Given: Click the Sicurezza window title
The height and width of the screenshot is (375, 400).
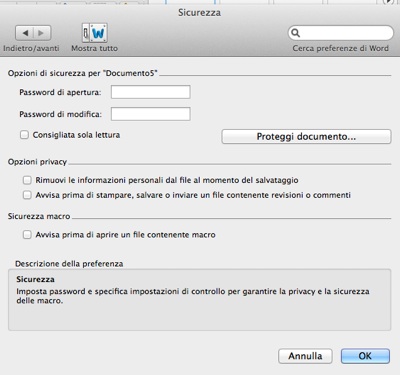Looking at the screenshot, I should click(199, 13).
